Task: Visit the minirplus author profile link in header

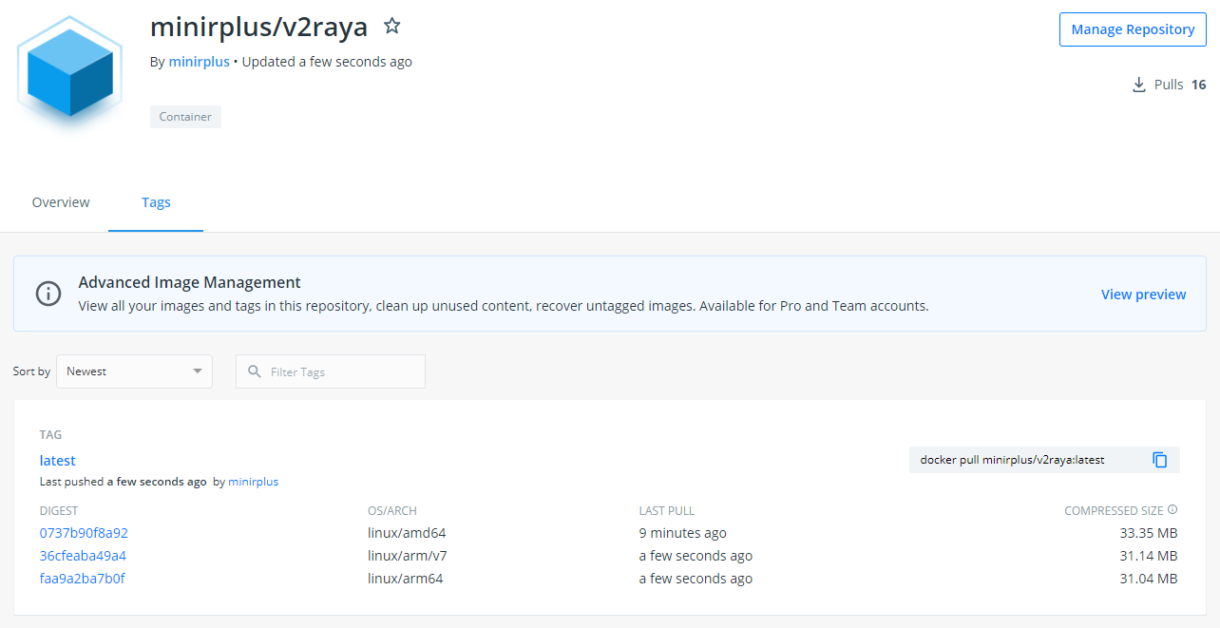Action: point(199,62)
